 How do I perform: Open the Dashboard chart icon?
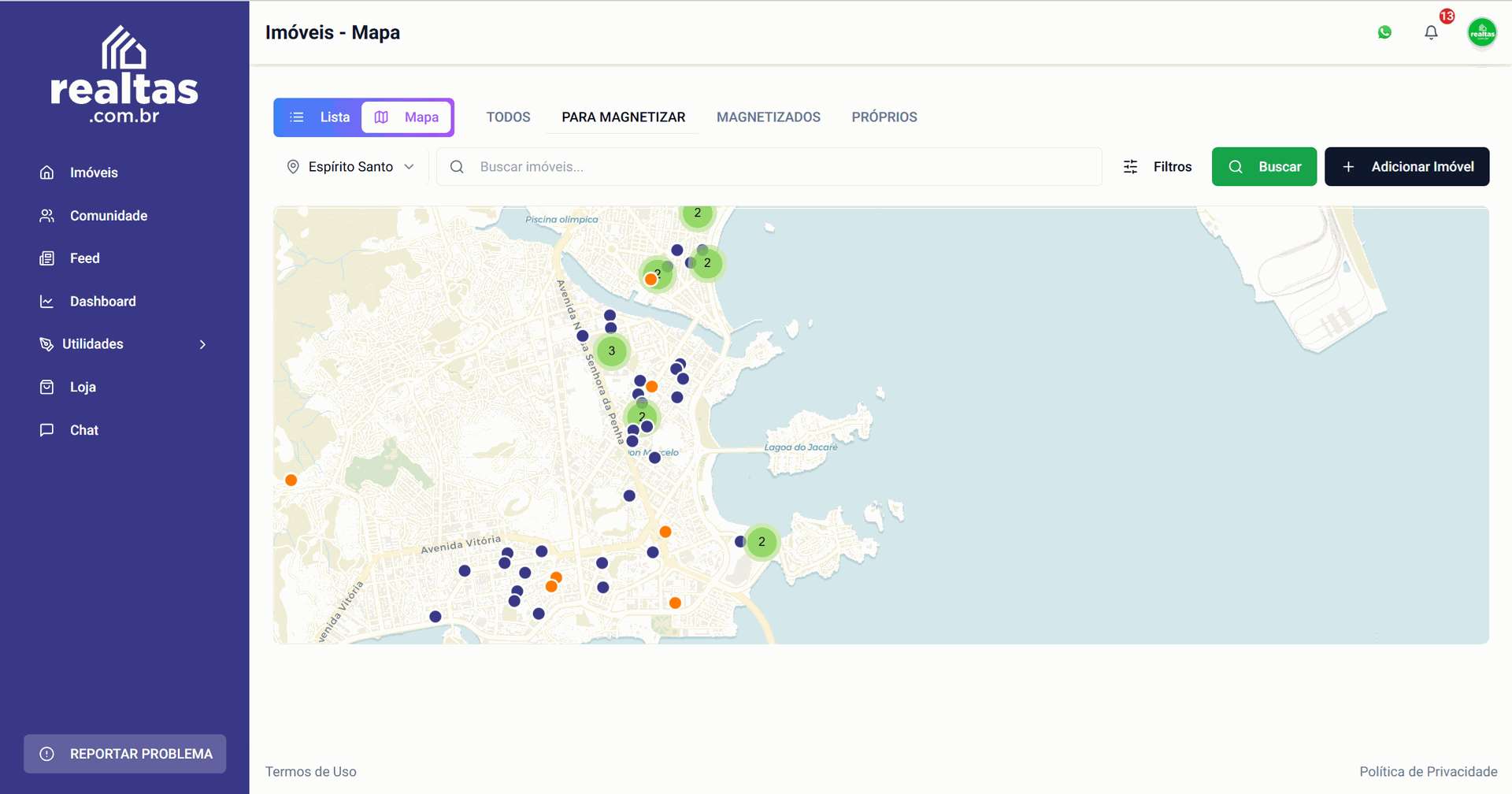(47, 302)
